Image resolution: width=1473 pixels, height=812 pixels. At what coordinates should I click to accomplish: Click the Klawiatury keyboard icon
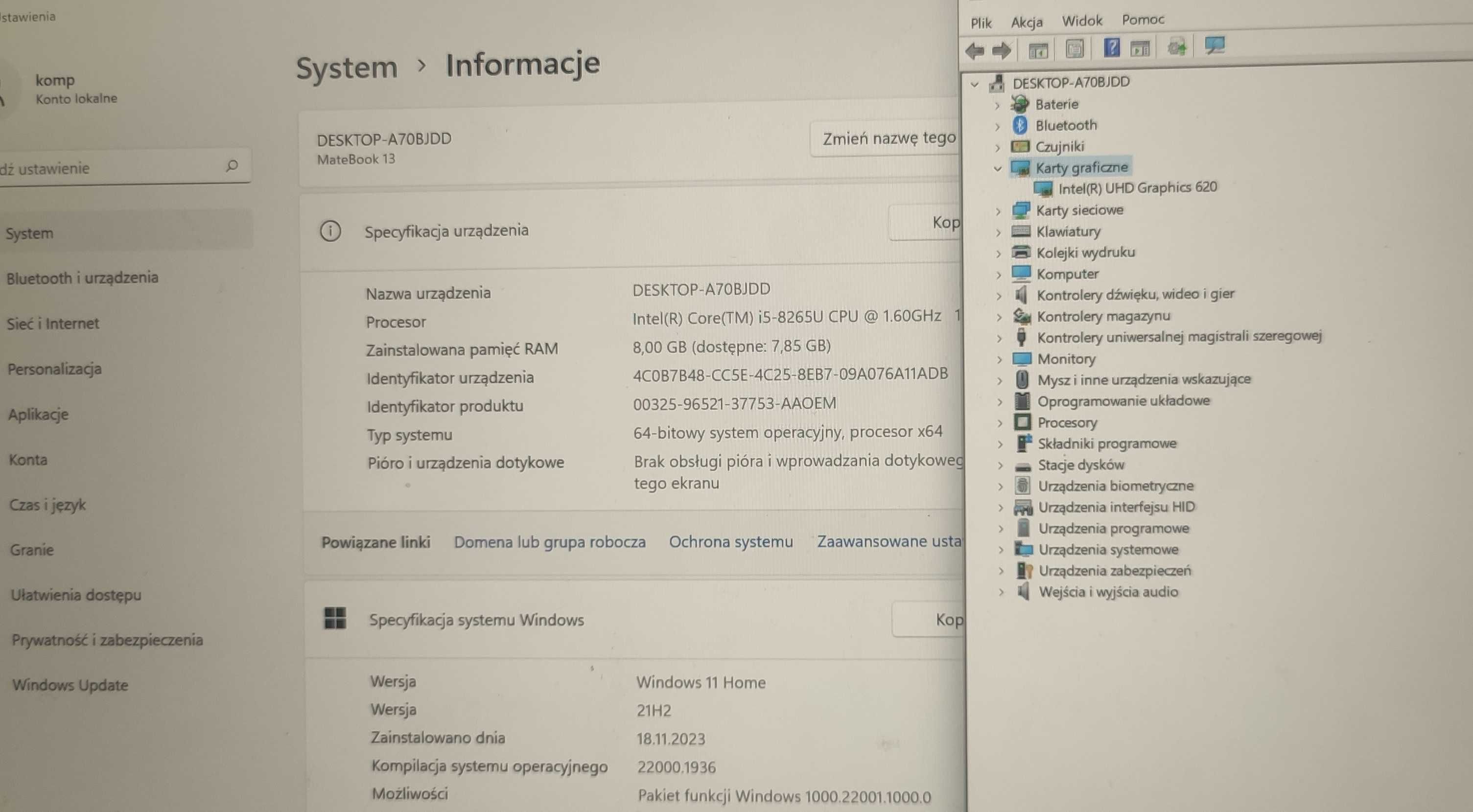click(1021, 232)
